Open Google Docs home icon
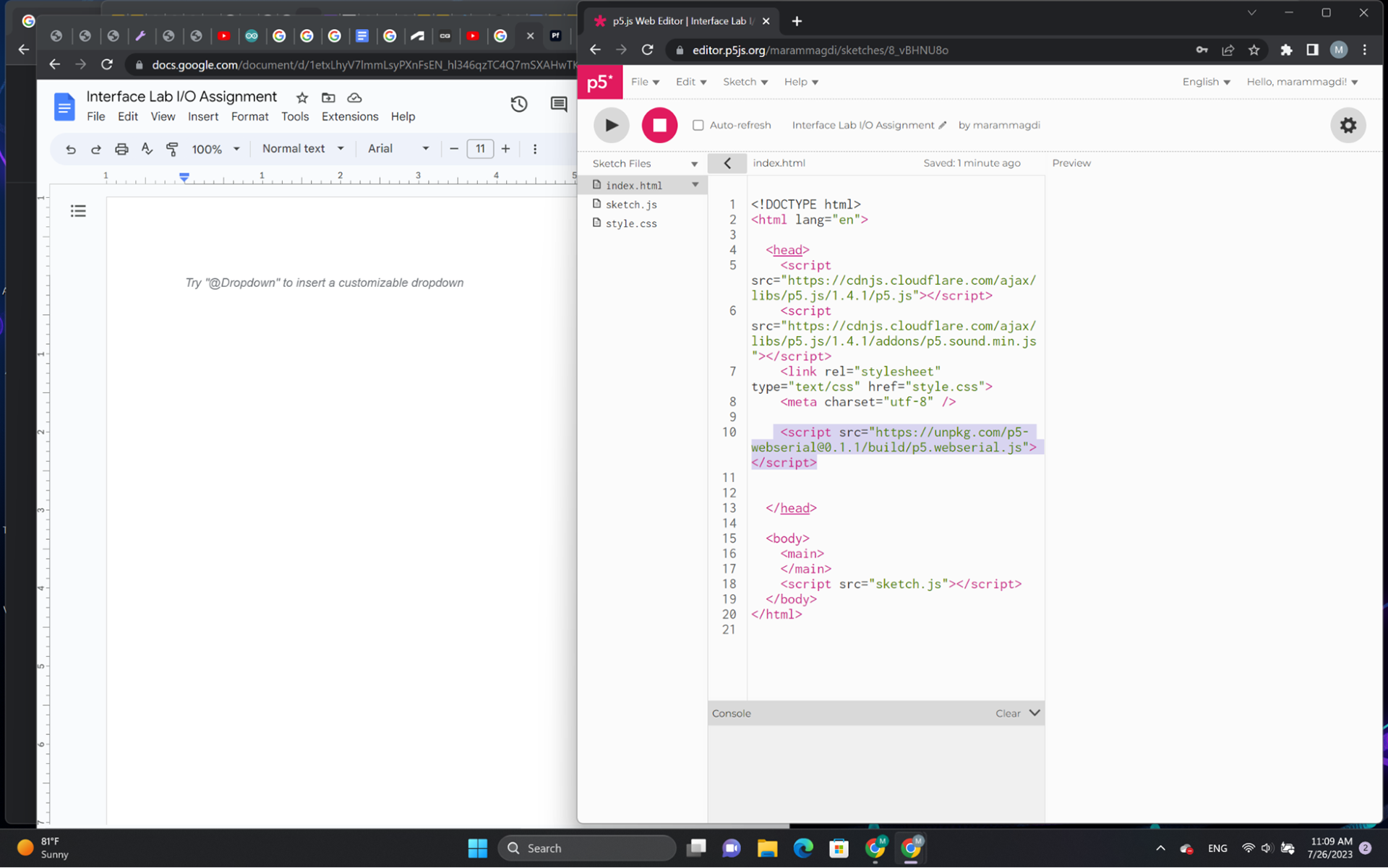The height and width of the screenshot is (868, 1388). (64, 107)
